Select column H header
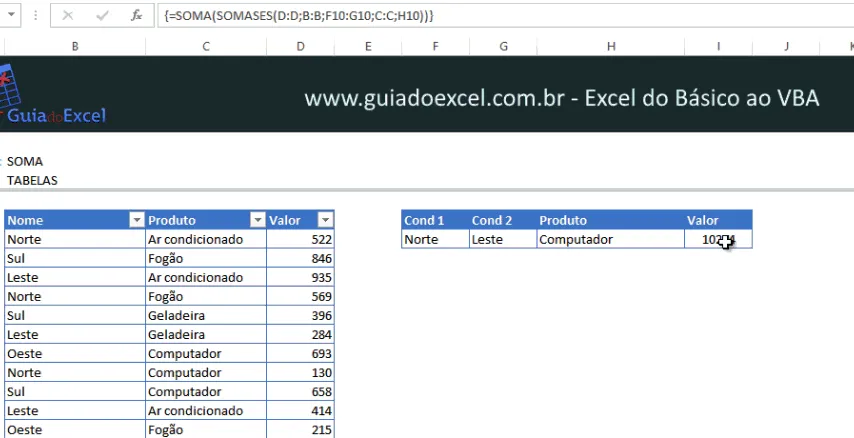The width and height of the screenshot is (854, 438). 611,47
